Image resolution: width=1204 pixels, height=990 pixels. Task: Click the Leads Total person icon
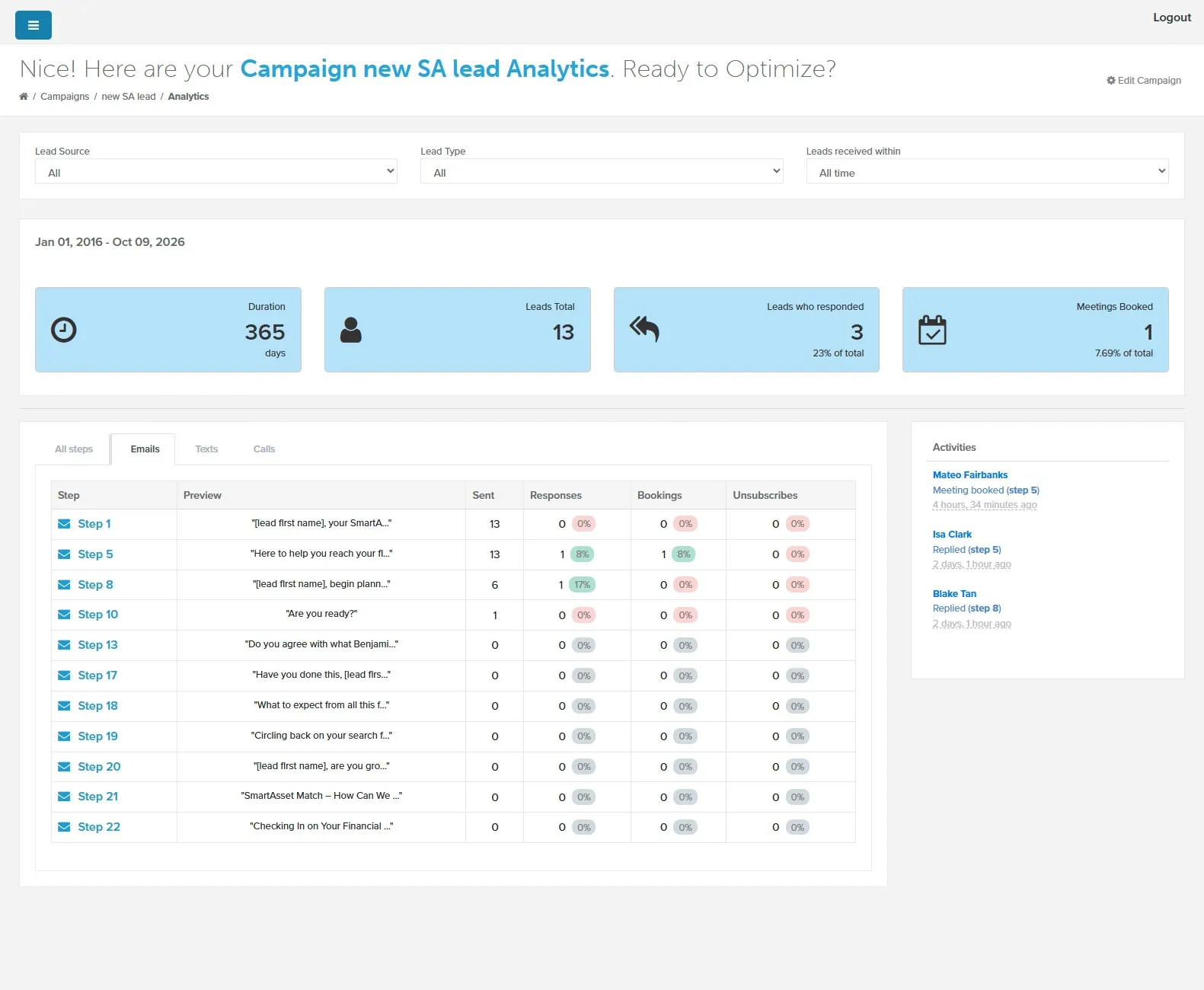tap(351, 330)
